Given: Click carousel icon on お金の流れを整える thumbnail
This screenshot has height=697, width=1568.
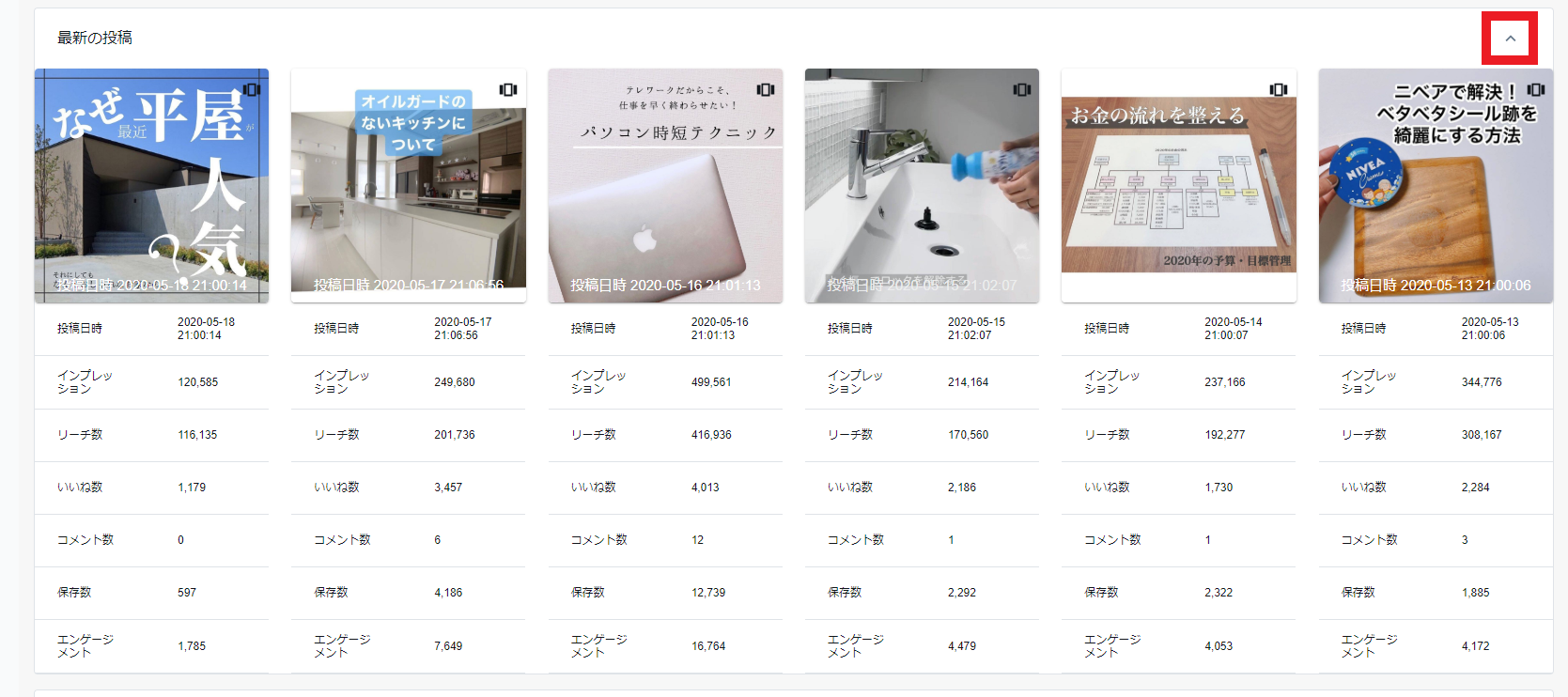Looking at the screenshot, I should 1279,89.
